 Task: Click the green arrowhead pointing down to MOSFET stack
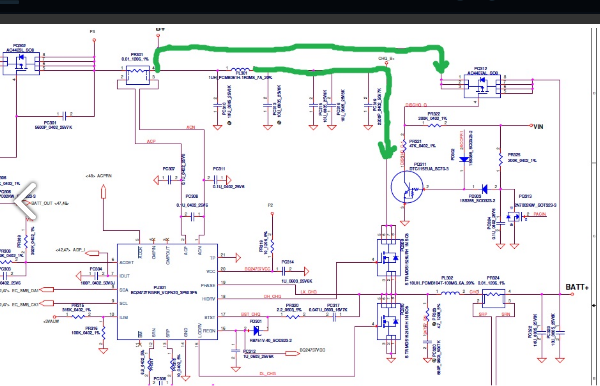point(387,150)
